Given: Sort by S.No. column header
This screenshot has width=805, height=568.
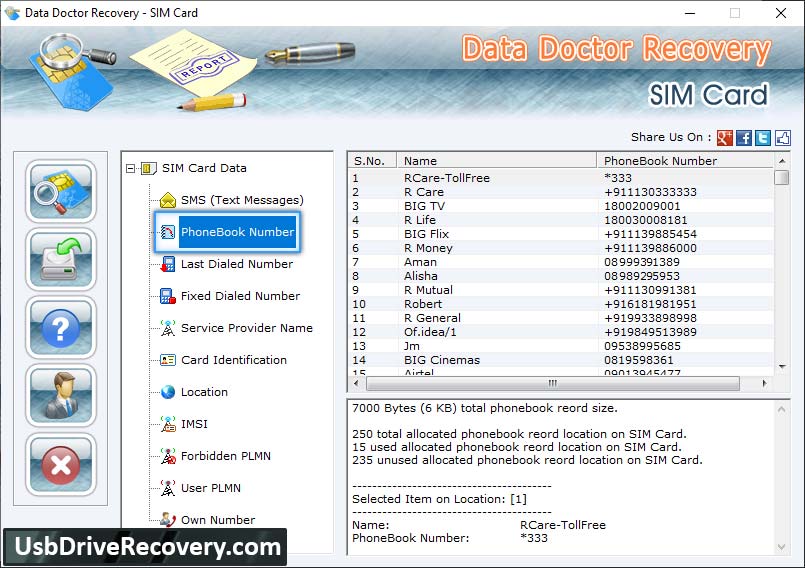Looking at the screenshot, I should (372, 161).
